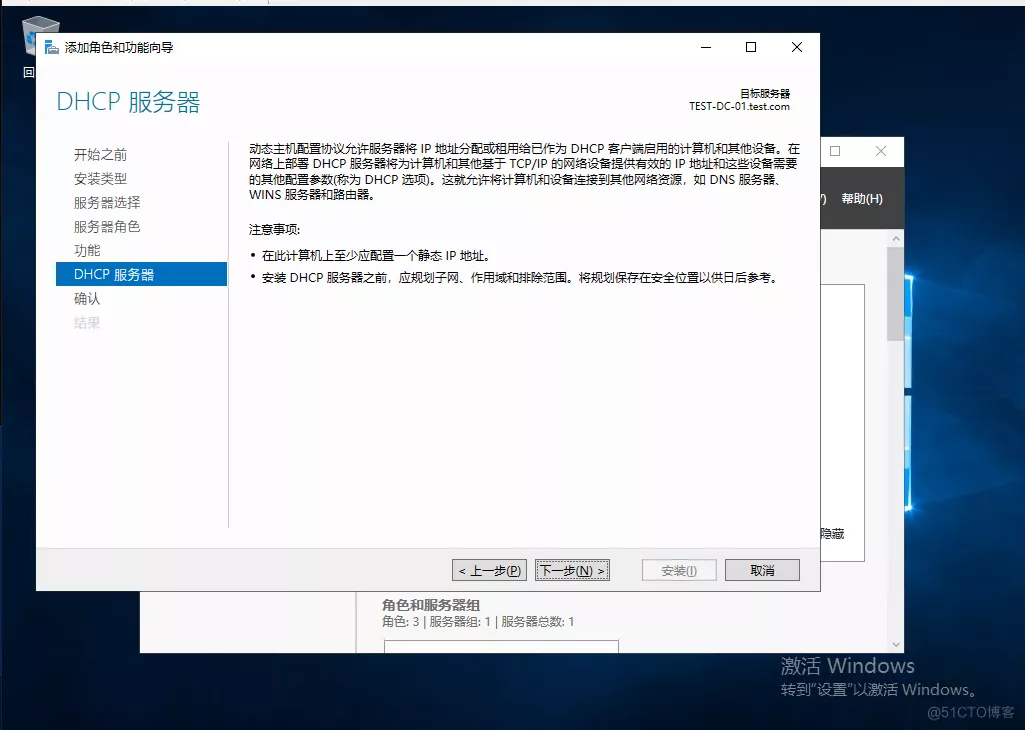Select the DHCP 服务器 step
This screenshot has height=730, width=1025.
pyautogui.click(x=141, y=274)
